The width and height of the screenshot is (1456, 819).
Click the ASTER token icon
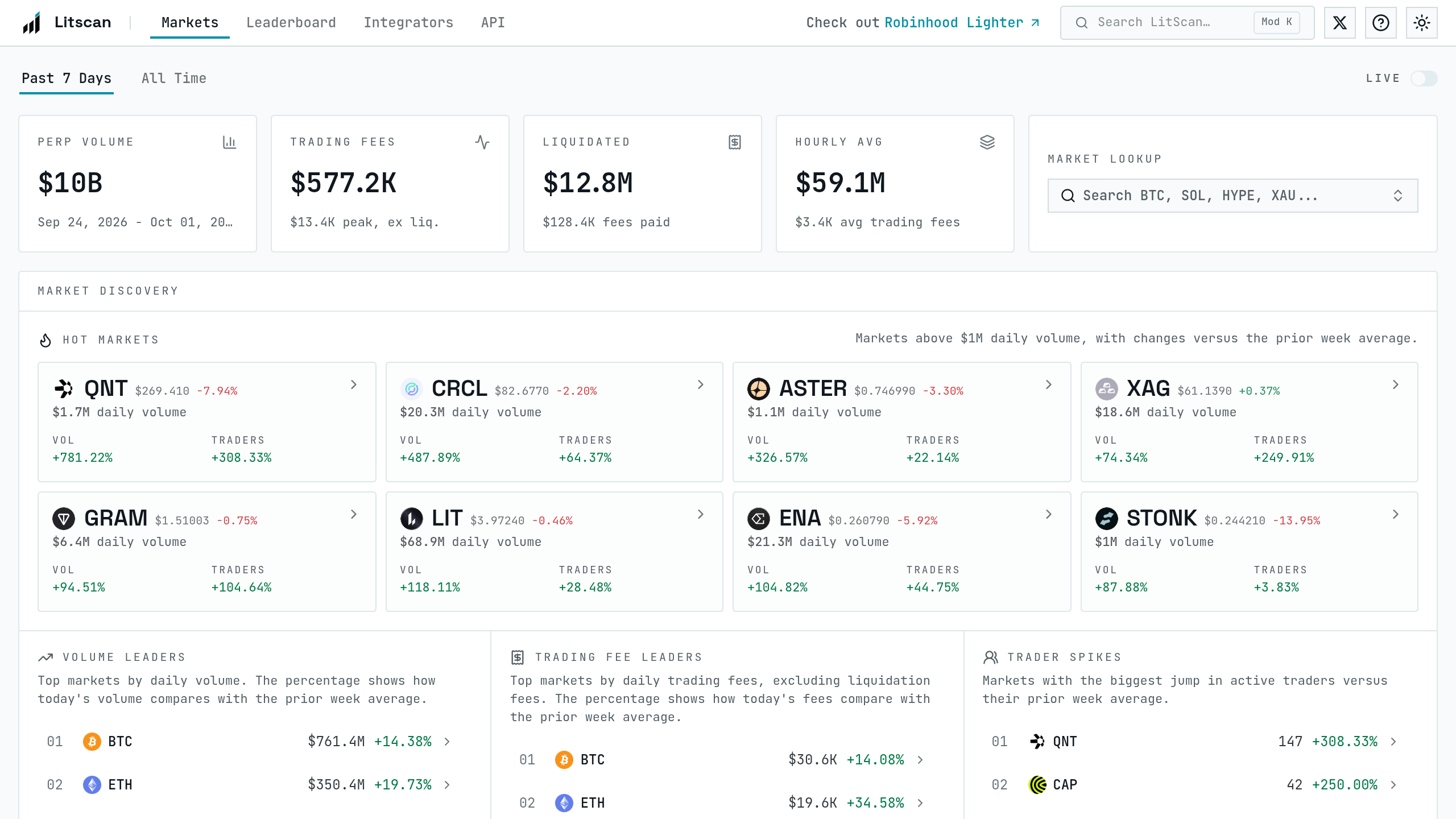click(759, 389)
